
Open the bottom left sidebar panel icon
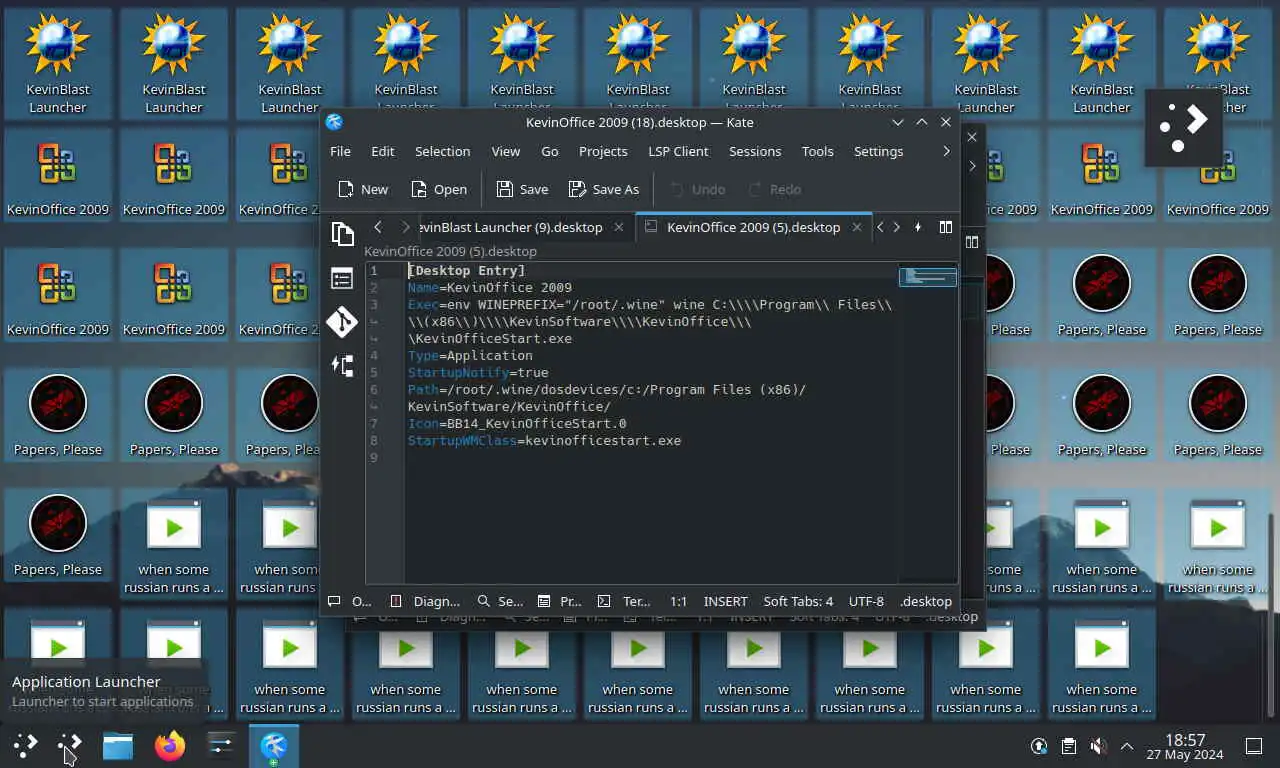click(342, 366)
